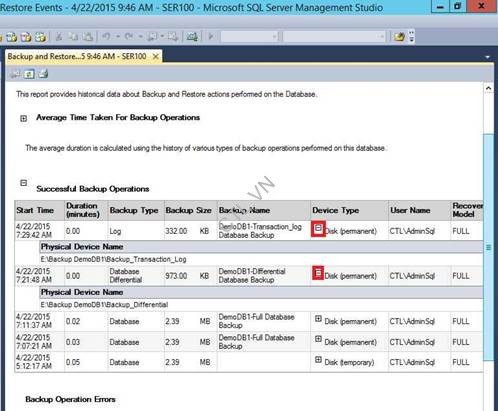Click the vertical scrollbar thumb
The image size is (498, 411).
click(x=488, y=247)
